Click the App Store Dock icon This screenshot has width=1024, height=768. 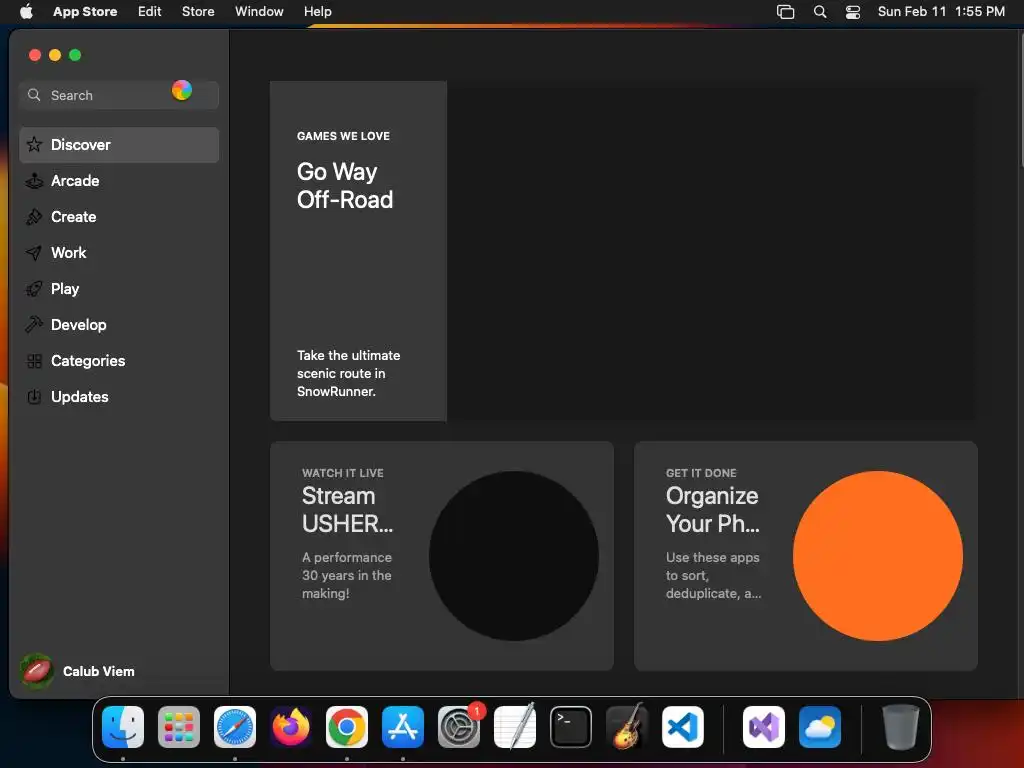pyautogui.click(x=403, y=727)
